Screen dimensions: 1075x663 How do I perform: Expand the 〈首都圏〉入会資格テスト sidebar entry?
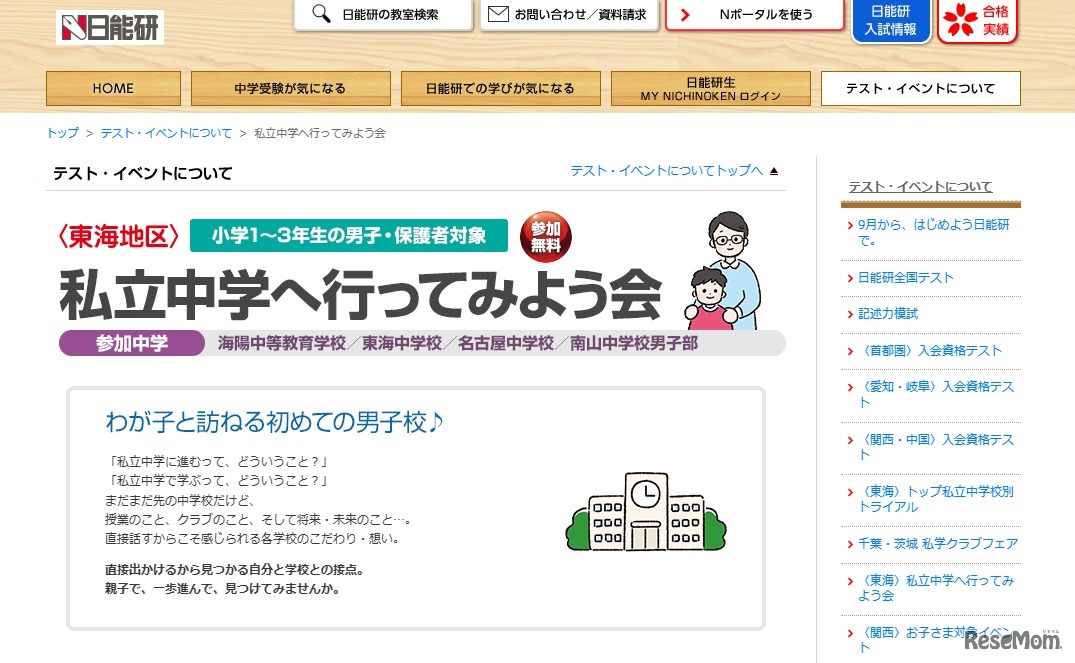coord(930,351)
